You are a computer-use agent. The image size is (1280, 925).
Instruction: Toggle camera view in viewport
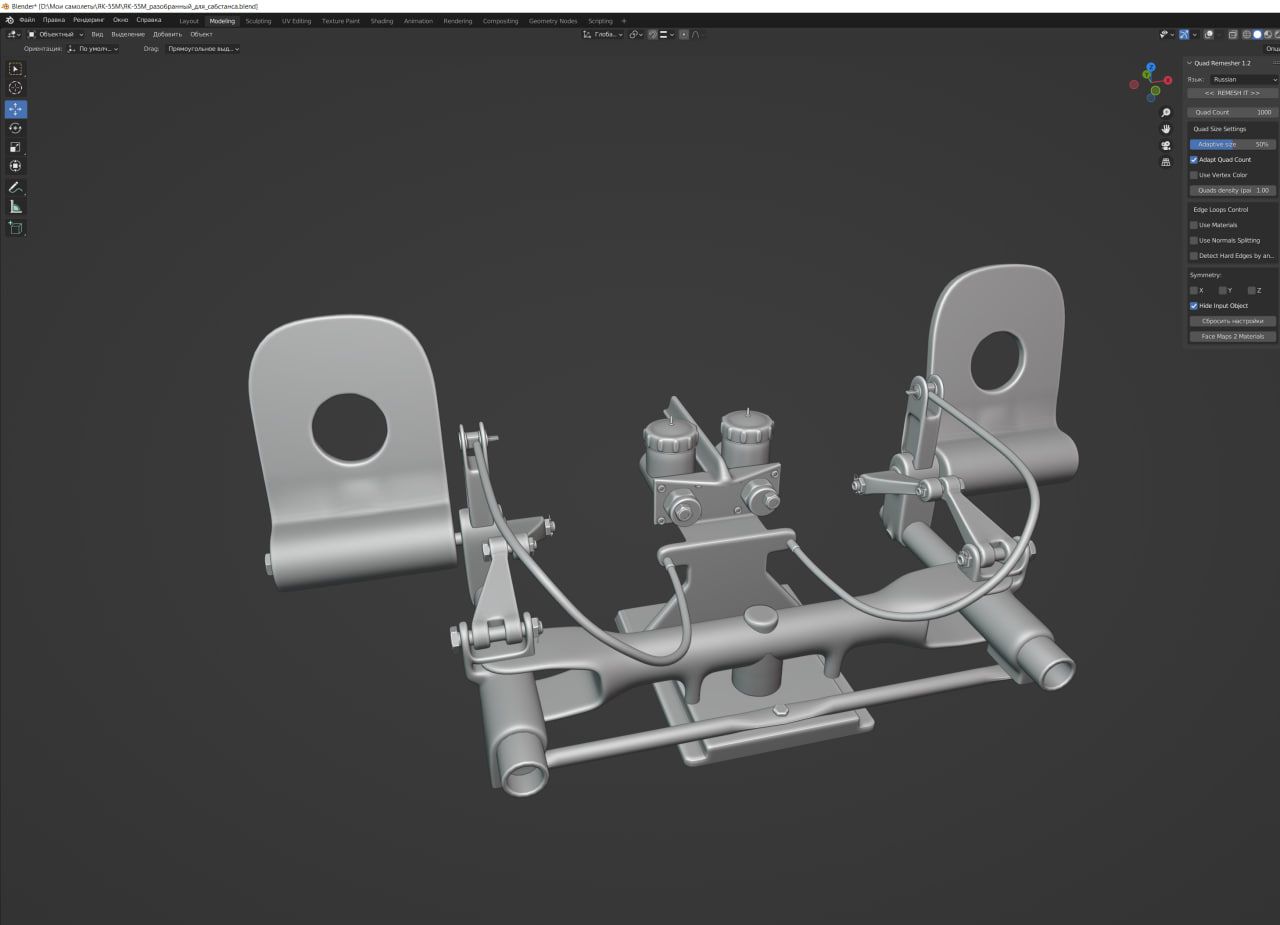click(x=1166, y=145)
